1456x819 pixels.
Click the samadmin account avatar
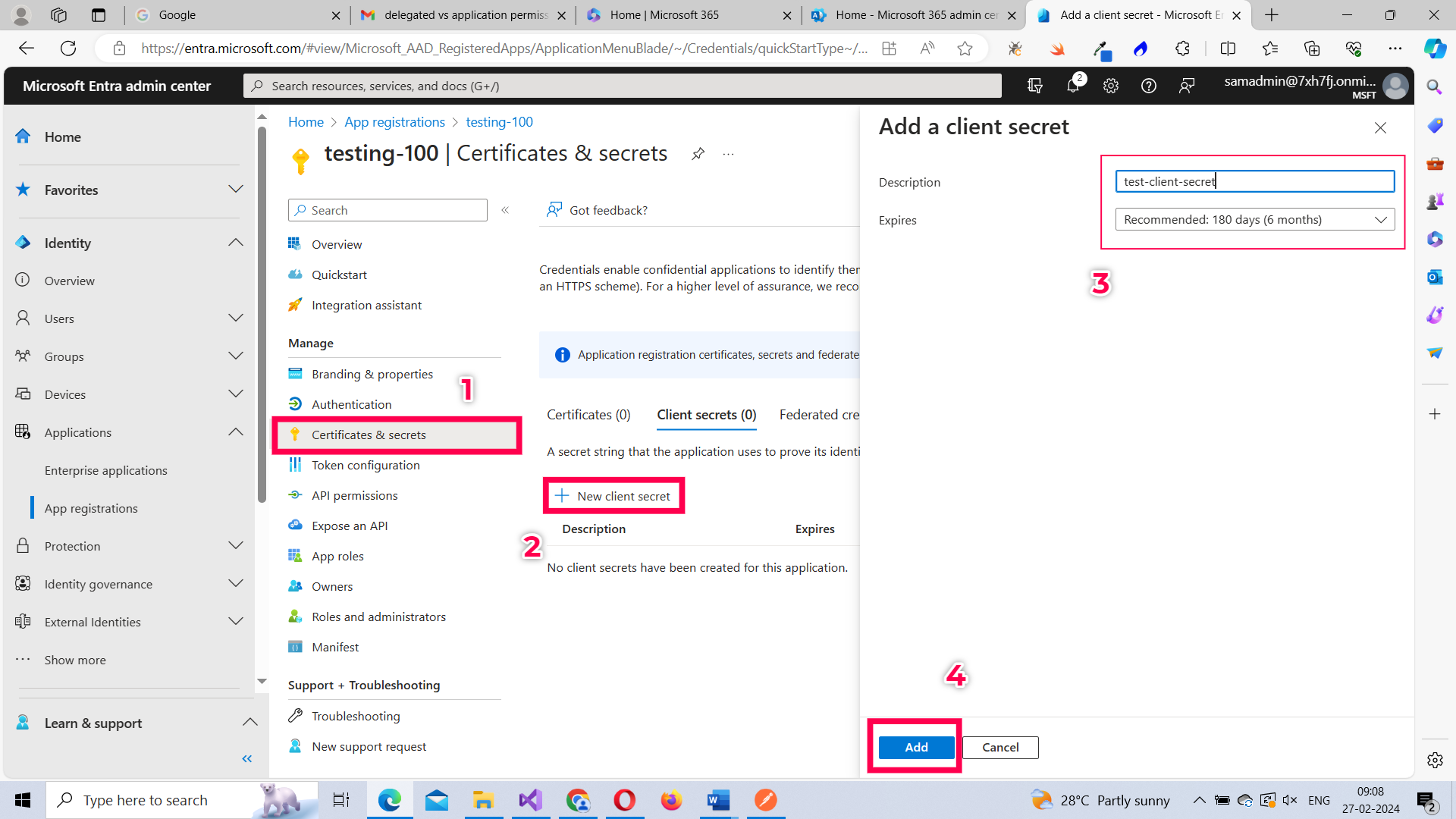(1396, 86)
